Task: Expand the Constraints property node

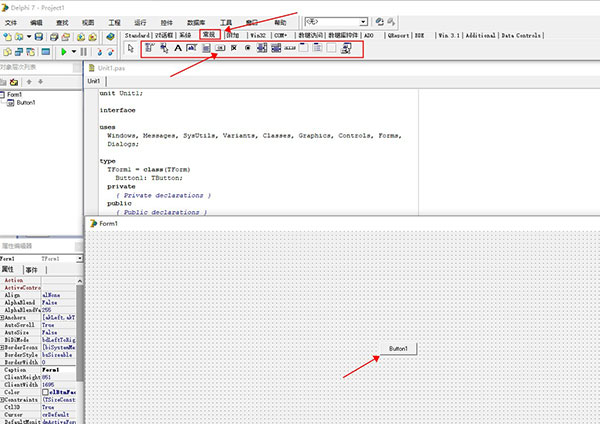Action: tap(3, 398)
